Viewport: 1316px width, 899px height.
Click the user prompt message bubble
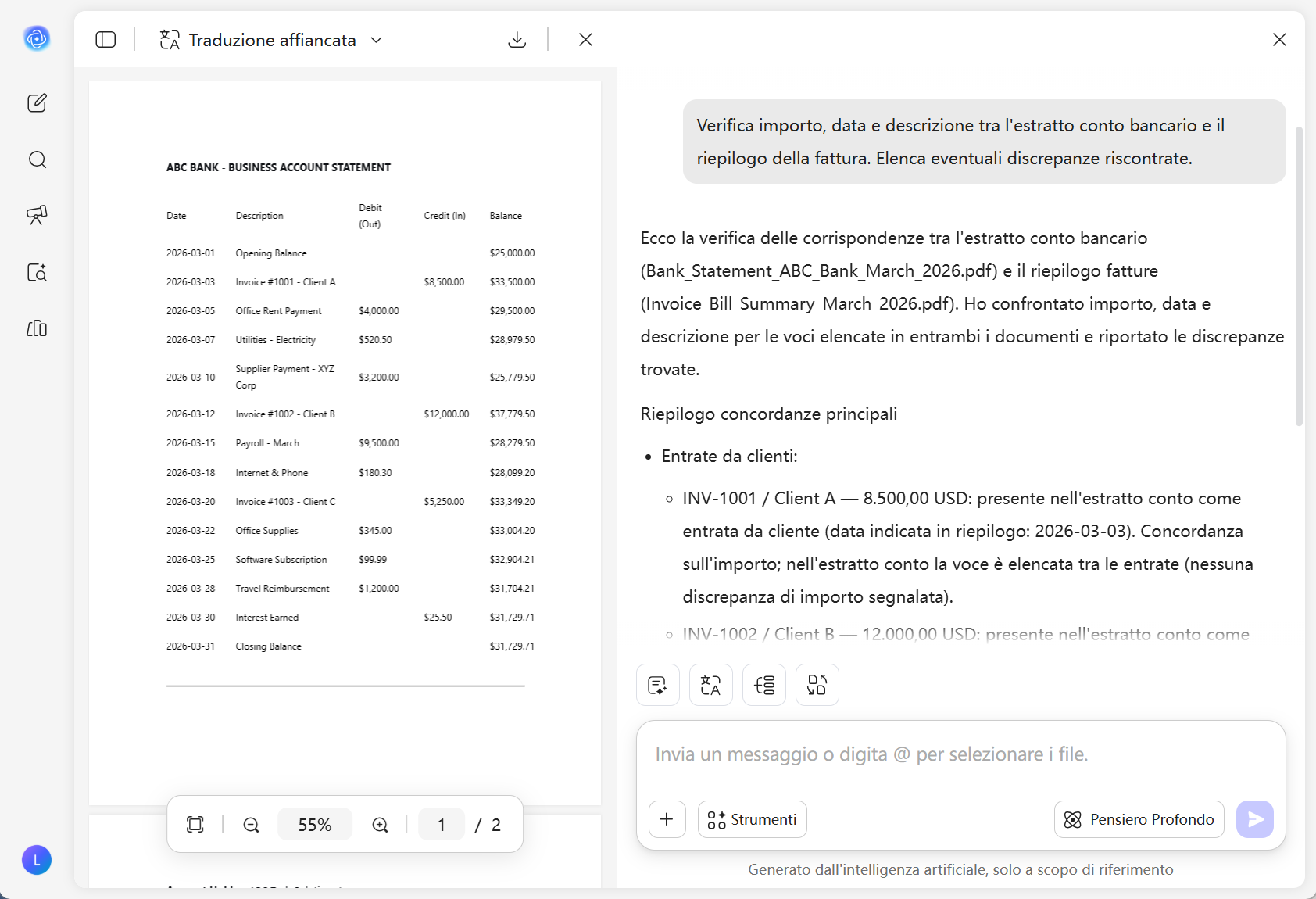pos(985,141)
